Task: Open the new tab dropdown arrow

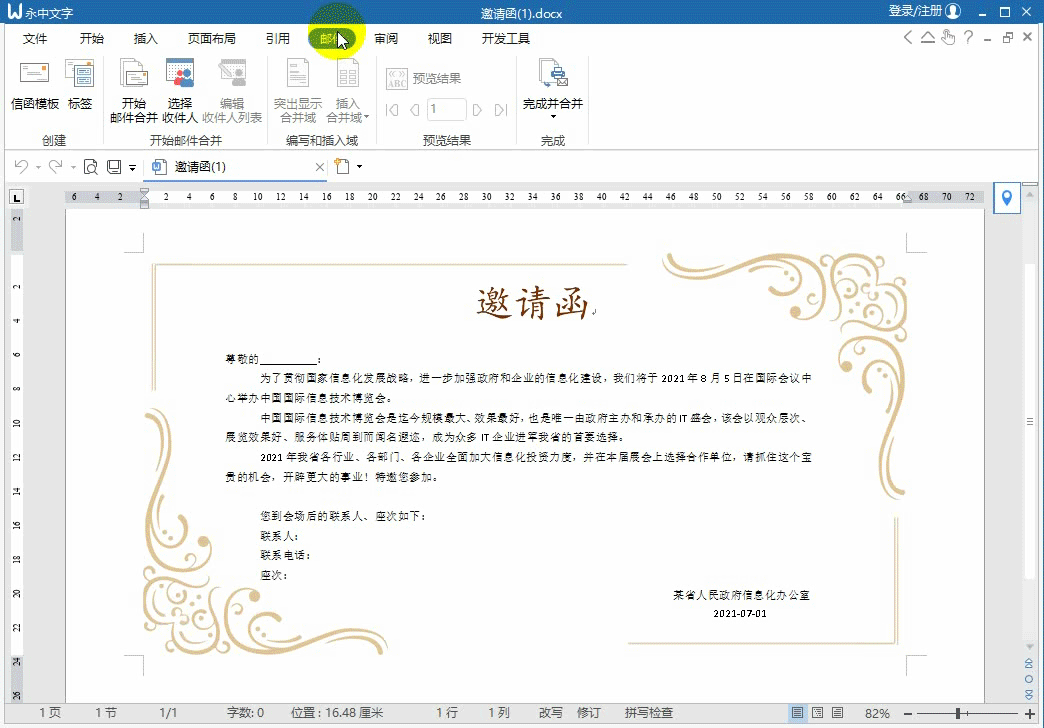Action: (x=360, y=167)
